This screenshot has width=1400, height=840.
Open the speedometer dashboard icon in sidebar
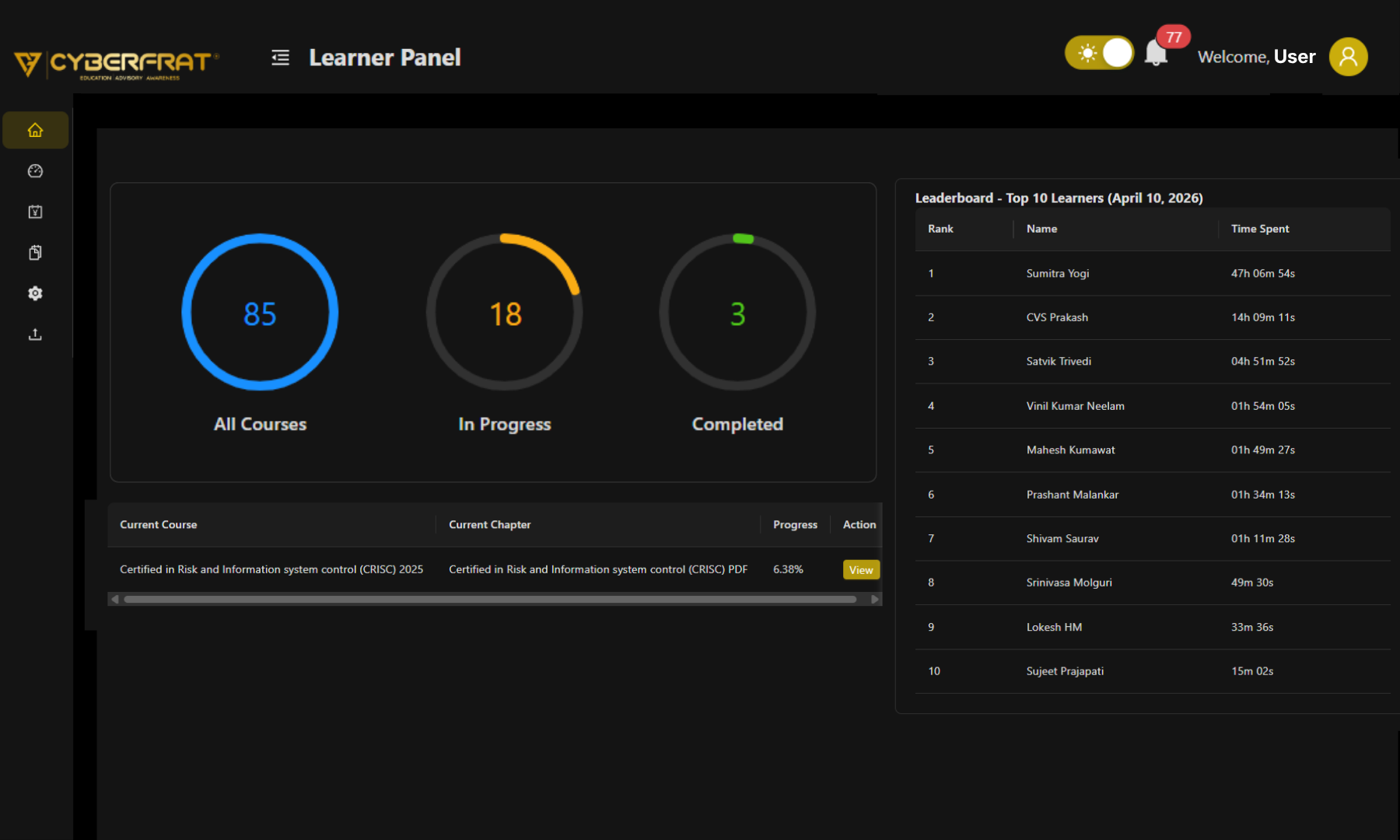pyautogui.click(x=35, y=171)
